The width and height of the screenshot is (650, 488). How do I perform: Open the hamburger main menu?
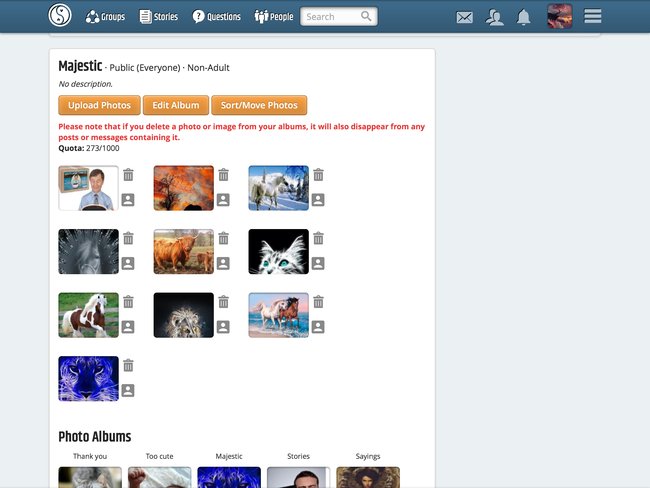click(x=593, y=16)
